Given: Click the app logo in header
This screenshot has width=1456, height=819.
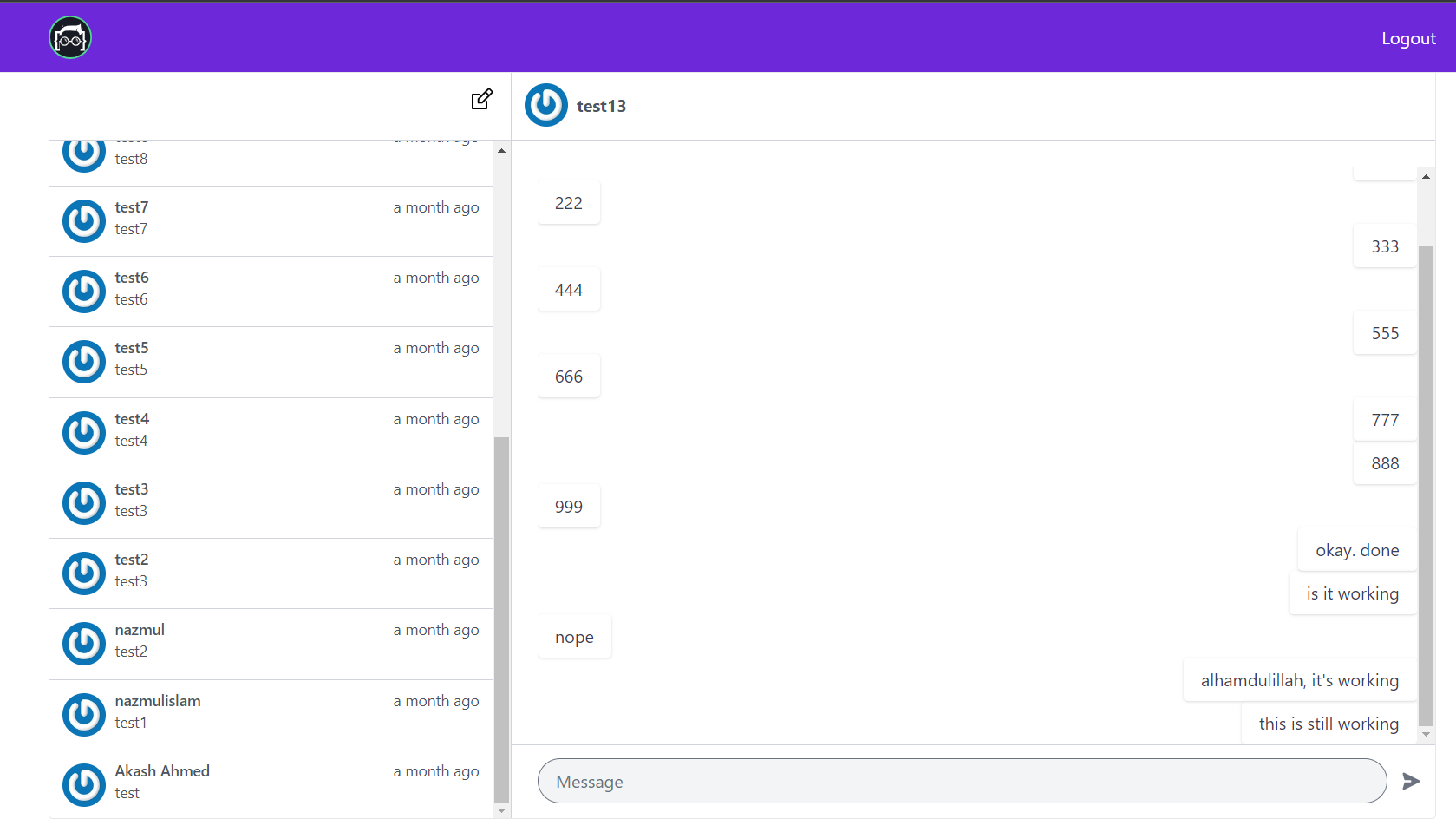Looking at the screenshot, I should [70, 38].
